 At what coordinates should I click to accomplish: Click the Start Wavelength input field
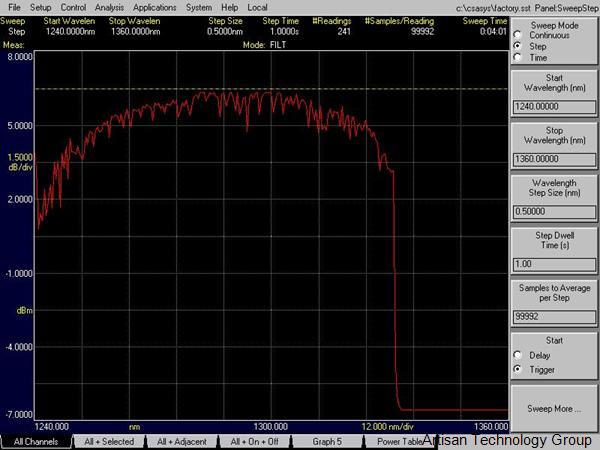[x=553, y=103]
